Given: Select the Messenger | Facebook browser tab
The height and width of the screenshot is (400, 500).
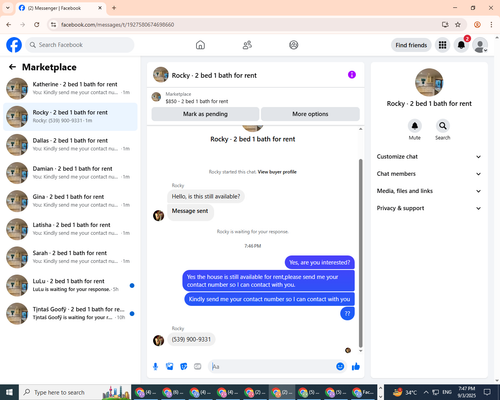Looking at the screenshot, I should click(61, 8).
